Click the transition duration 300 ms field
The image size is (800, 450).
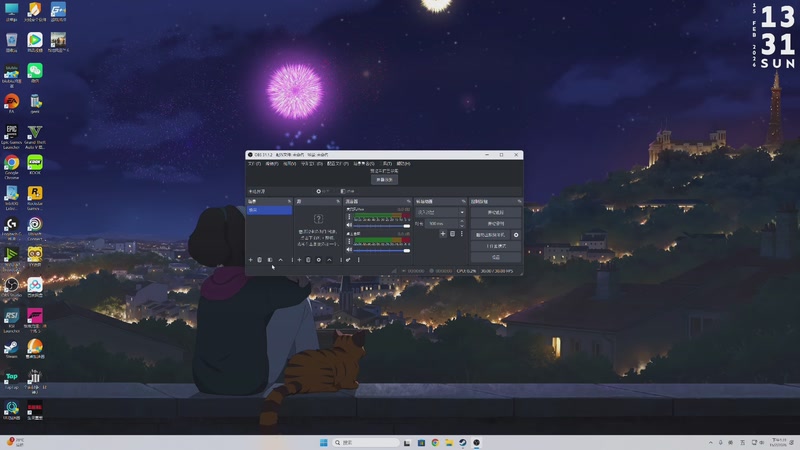pyautogui.click(x=442, y=223)
